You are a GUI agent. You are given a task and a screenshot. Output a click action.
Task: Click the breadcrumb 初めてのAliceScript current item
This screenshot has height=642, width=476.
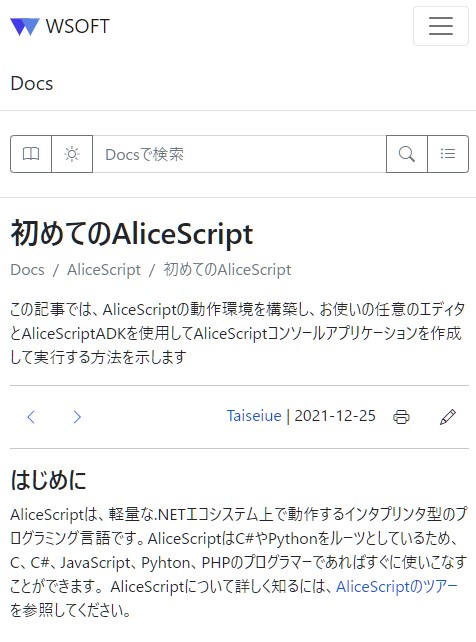[x=228, y=270]
